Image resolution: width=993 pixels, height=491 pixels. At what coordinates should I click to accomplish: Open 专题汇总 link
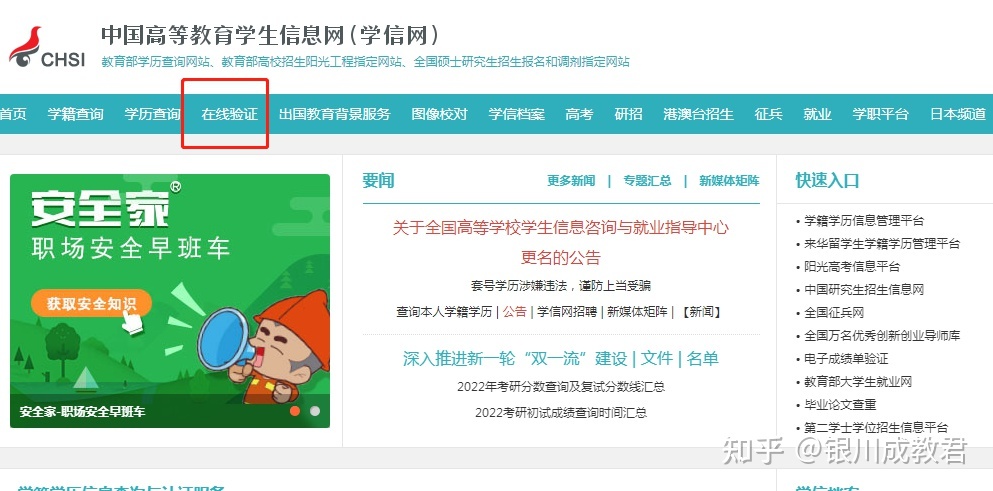pos(647,181)
